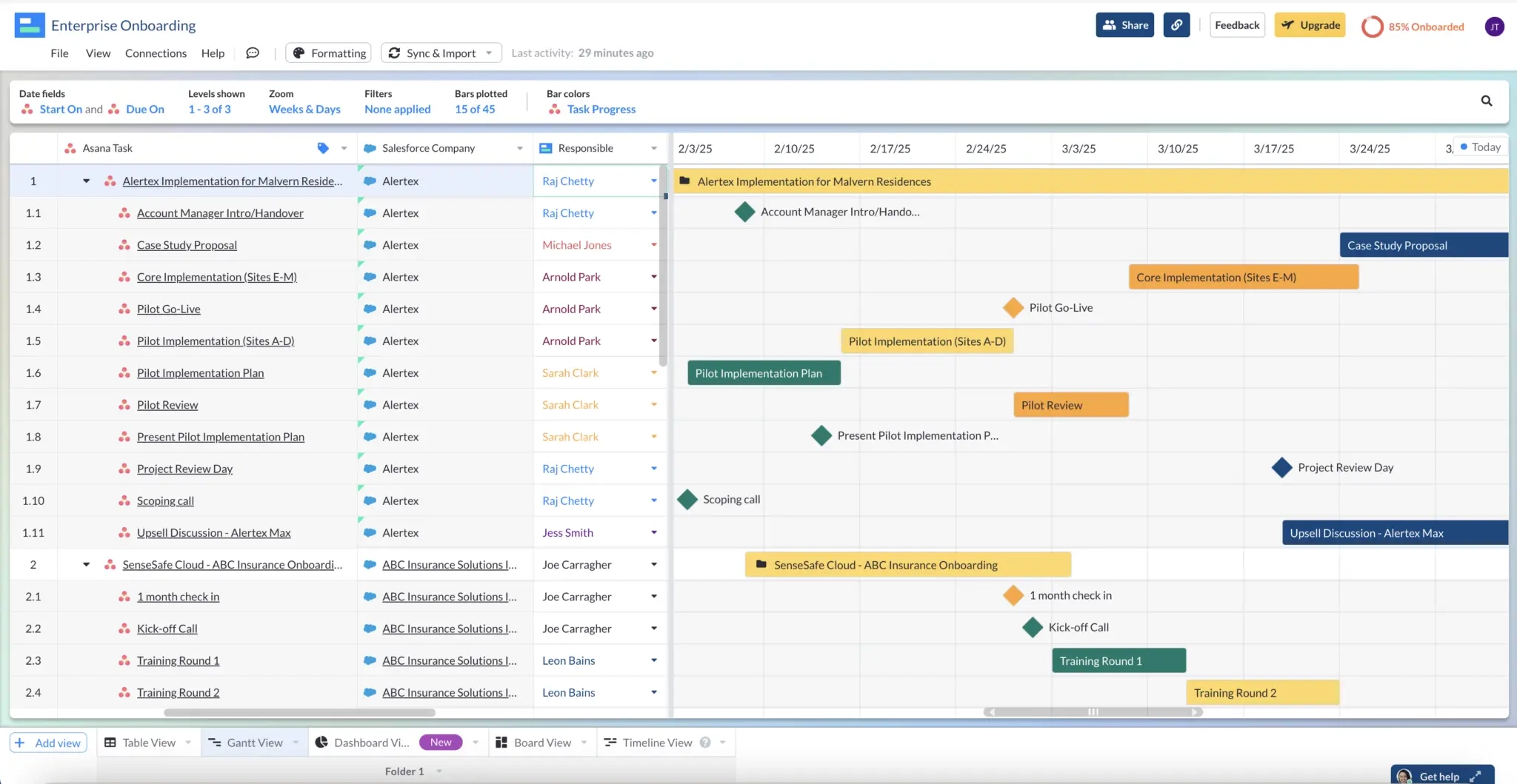Select the Dashboard View pie chart icon
Screen dimensions: 1517x784
[x=321, y=742]
